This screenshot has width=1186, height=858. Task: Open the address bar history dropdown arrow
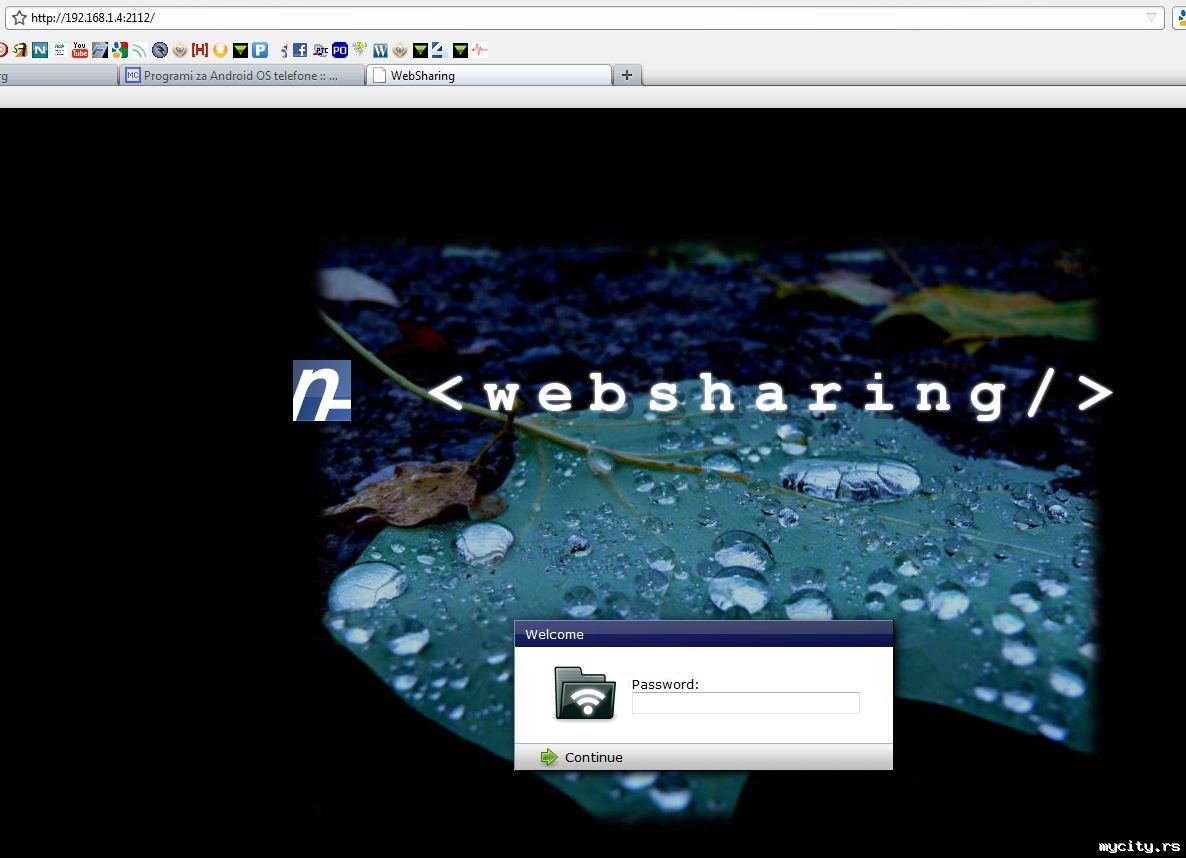1151,17
